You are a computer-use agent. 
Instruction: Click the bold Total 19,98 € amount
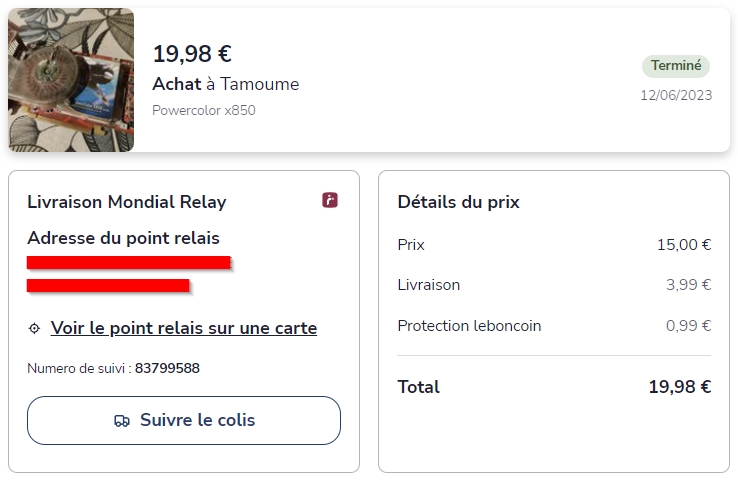pyautogui.click(x=680, y=387)
